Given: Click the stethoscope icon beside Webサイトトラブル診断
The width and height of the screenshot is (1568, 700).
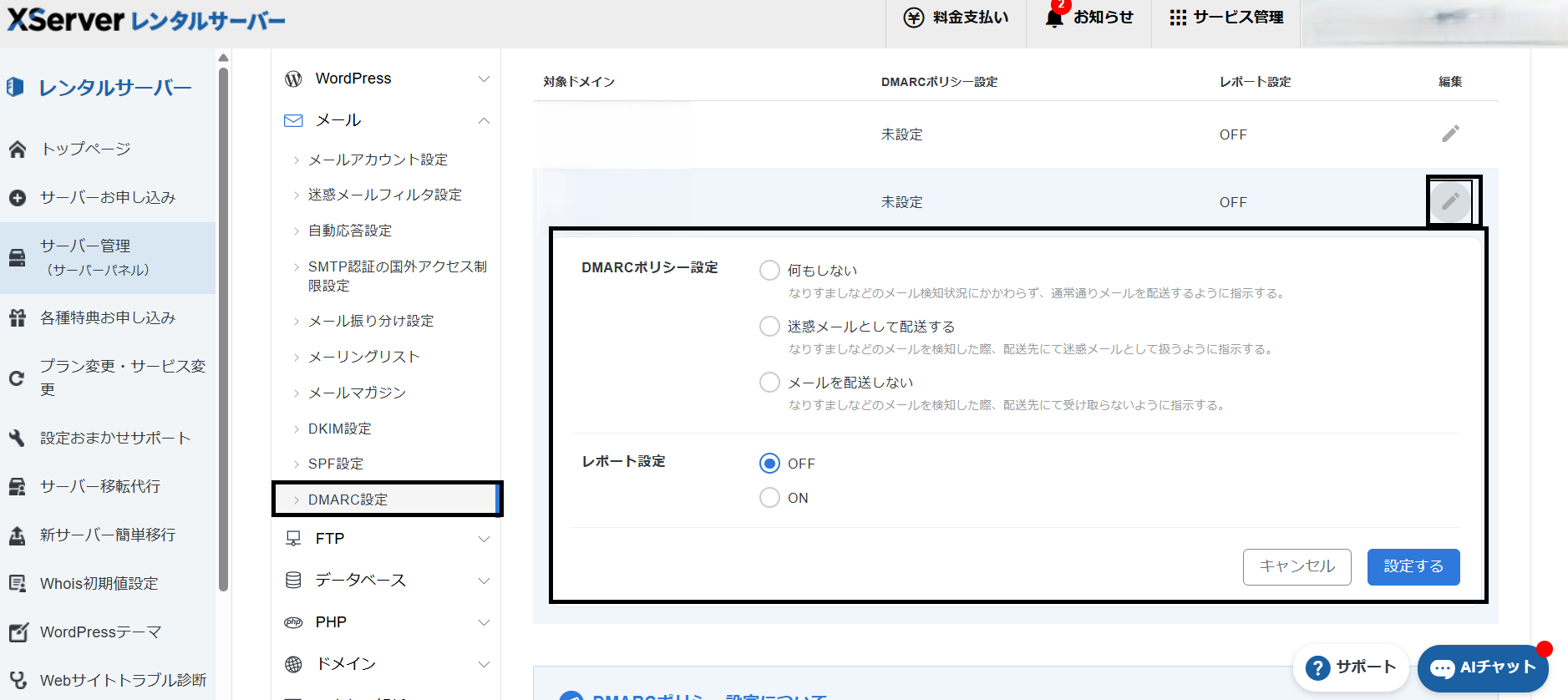Looking at the screenshot, I should click(x=18, y=680).
